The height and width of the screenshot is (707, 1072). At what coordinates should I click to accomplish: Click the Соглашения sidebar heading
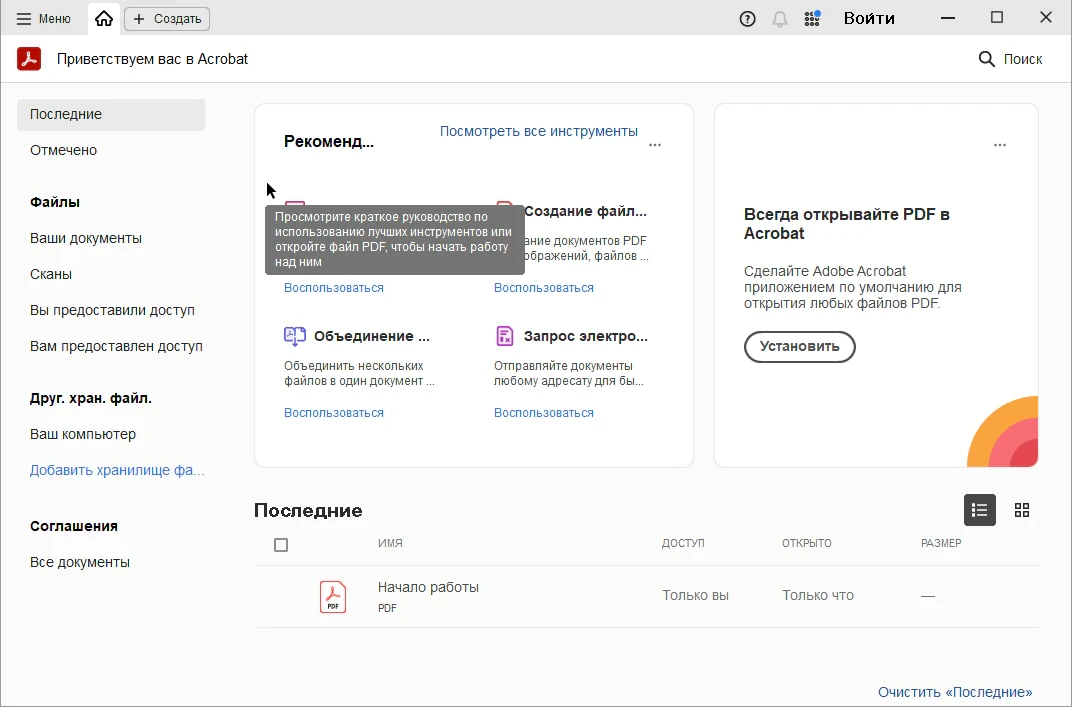[x=74, y=526]
